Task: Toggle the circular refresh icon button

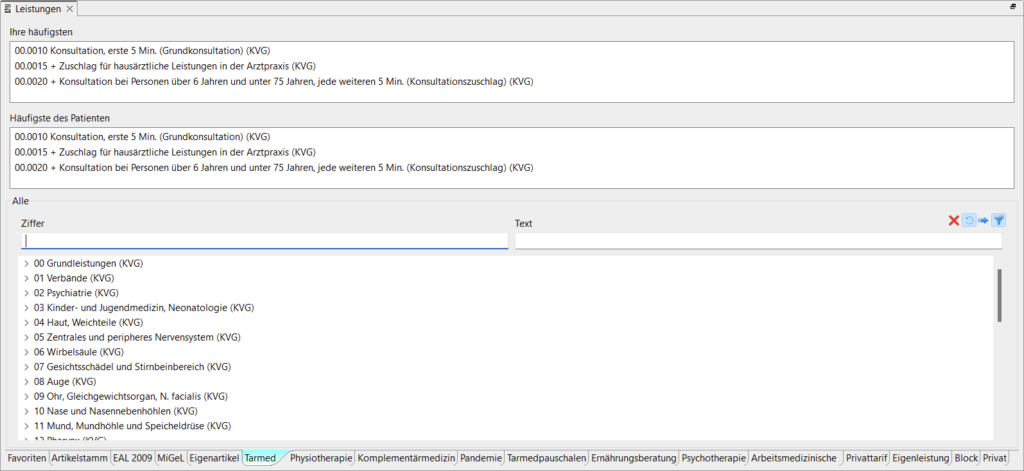Action: 968,221
